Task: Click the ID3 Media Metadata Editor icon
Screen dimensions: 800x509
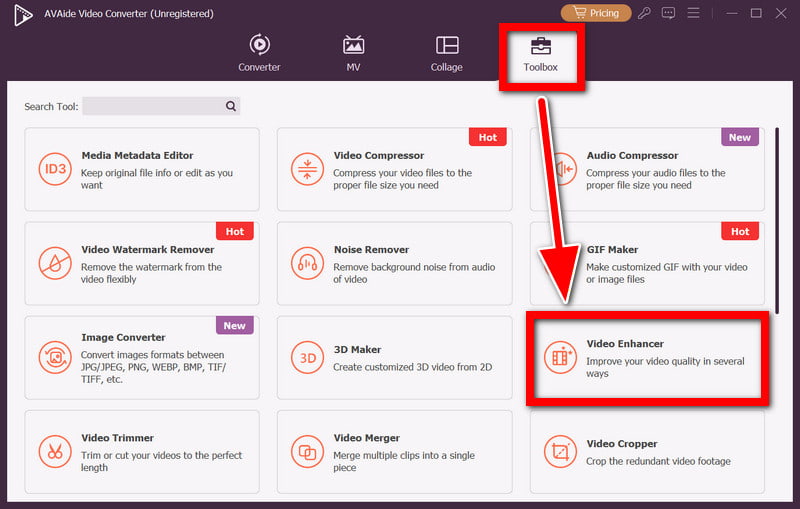Action: click(x=55, y=169)
